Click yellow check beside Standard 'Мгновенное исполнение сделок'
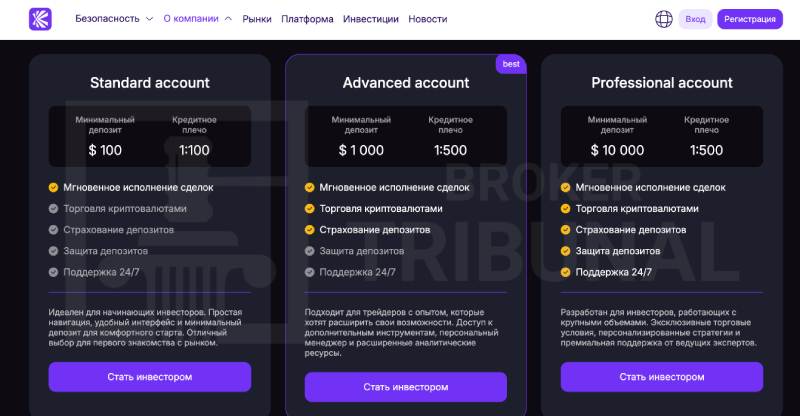800x416 pixels. 53,187
